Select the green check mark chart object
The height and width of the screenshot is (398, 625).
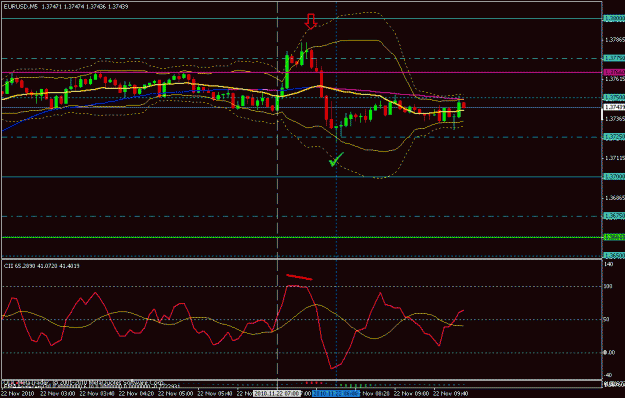point(336,159)
